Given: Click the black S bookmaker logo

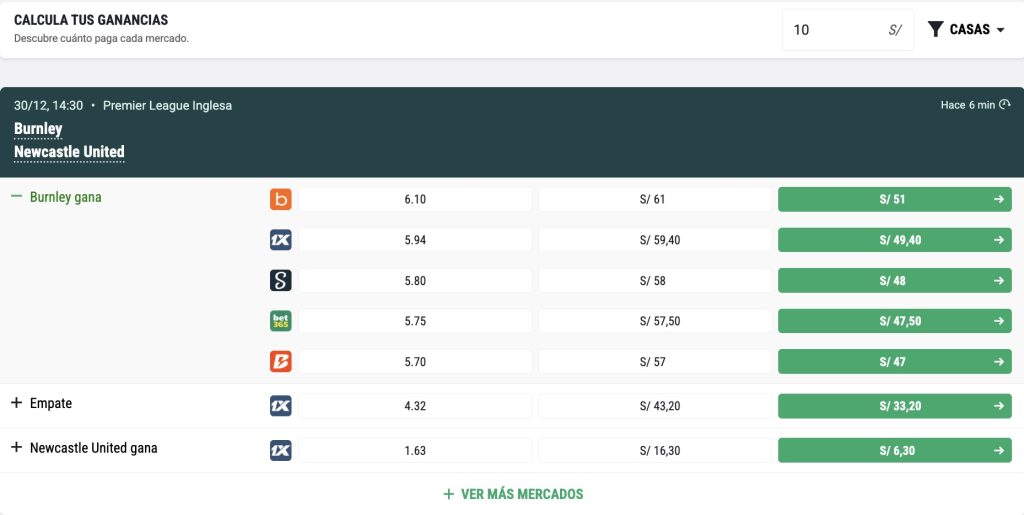Looking at the screenshot, I should click(281, 281).
